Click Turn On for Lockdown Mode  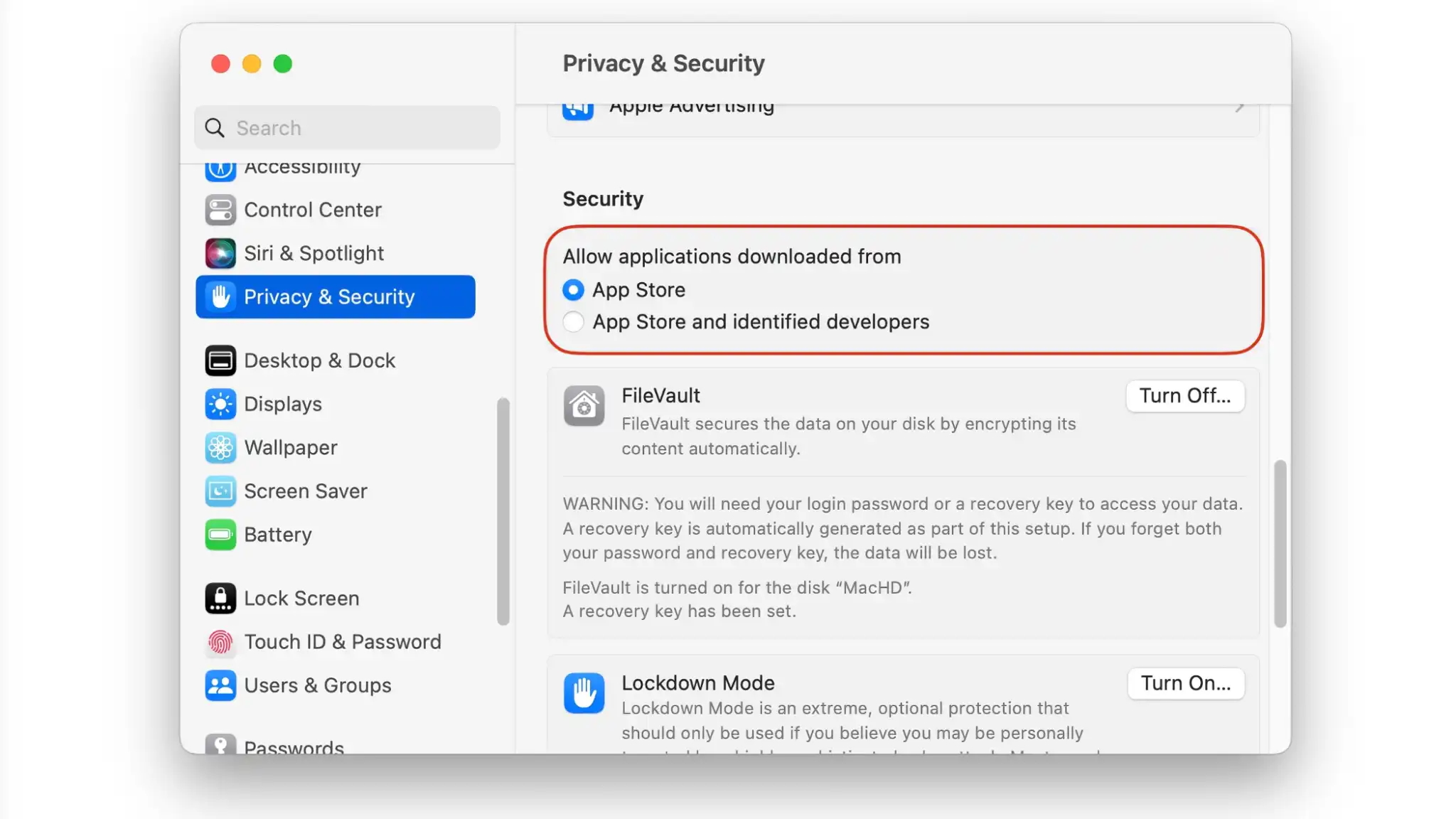1185,683
